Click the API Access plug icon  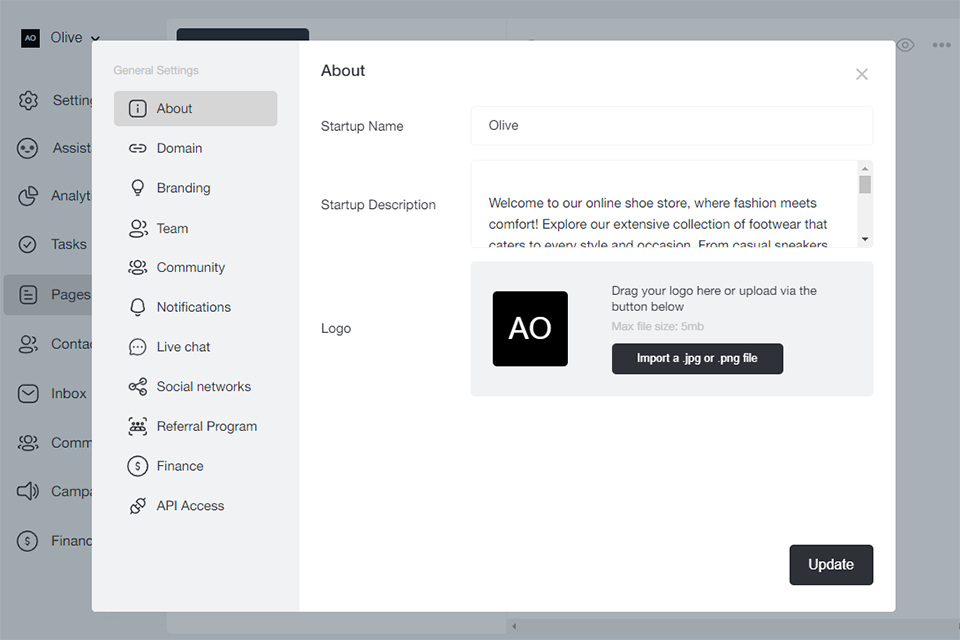pyautogui.click(x=138, y=506)
